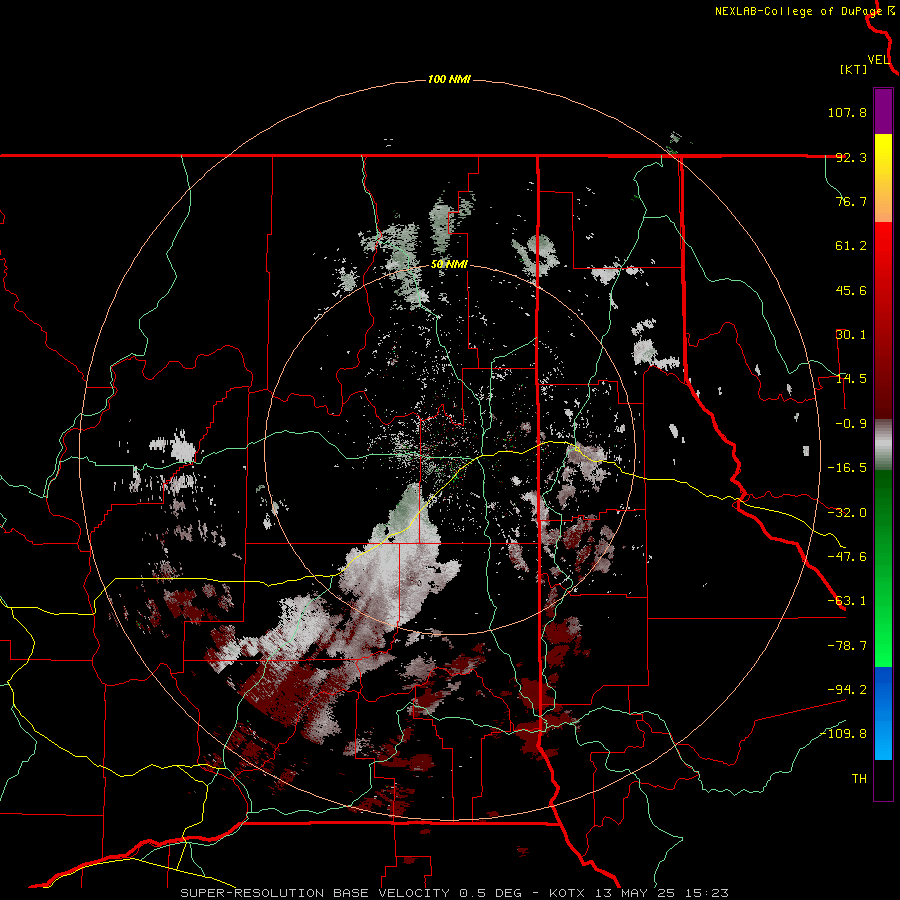Click the NEXLAB-College of DuPage label
900x900 pixels.
pos(799,11)
